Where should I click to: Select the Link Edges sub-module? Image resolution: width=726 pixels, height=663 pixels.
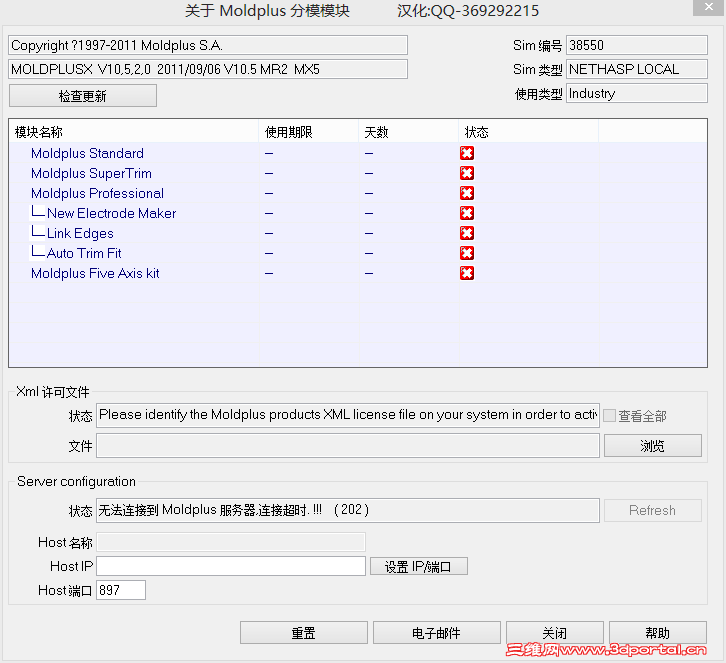tap(358, 233)
